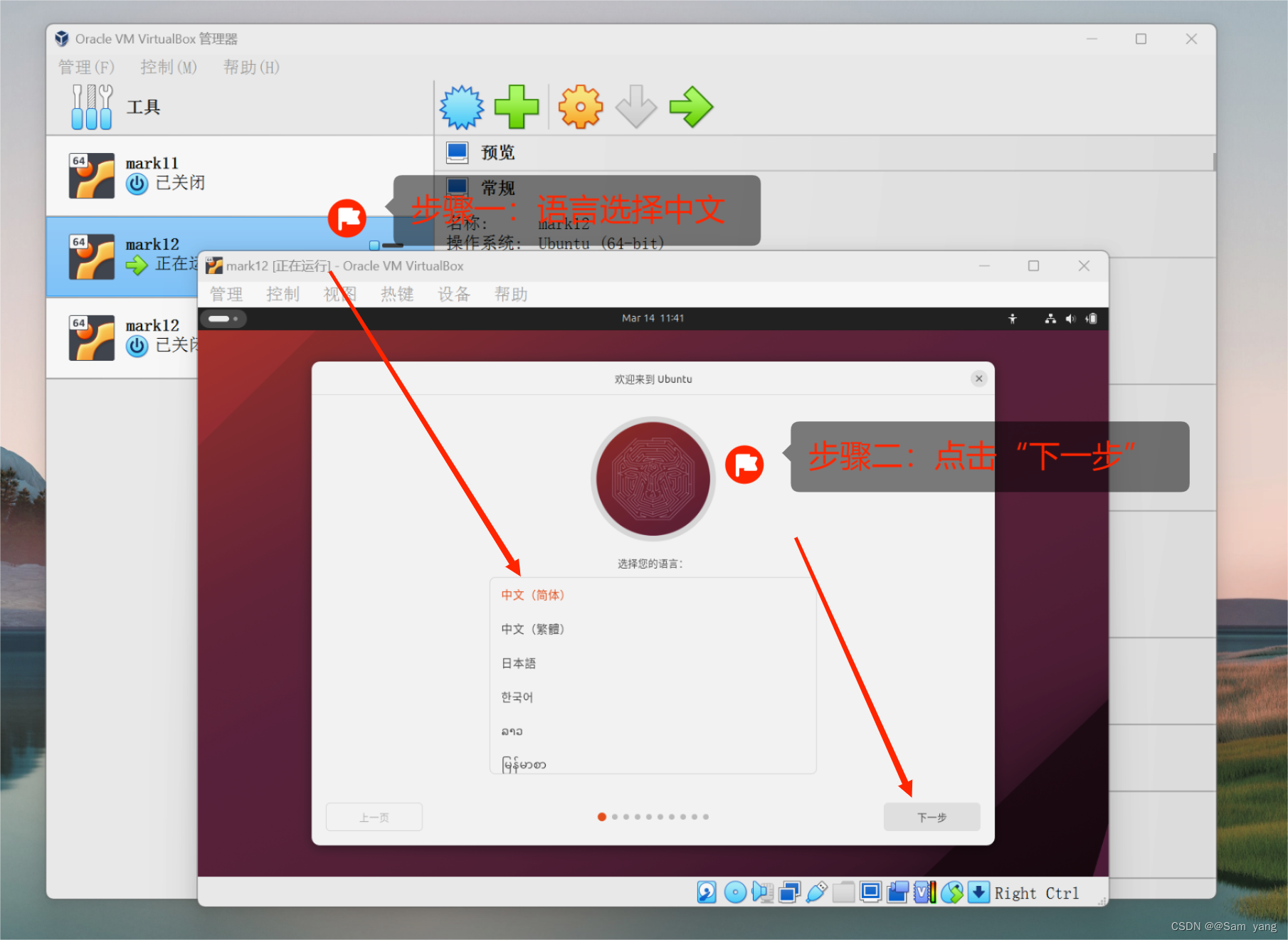The image size is (1288, 940).
Task: Click the first orange page indicator dot
Action: coord(602,817)
